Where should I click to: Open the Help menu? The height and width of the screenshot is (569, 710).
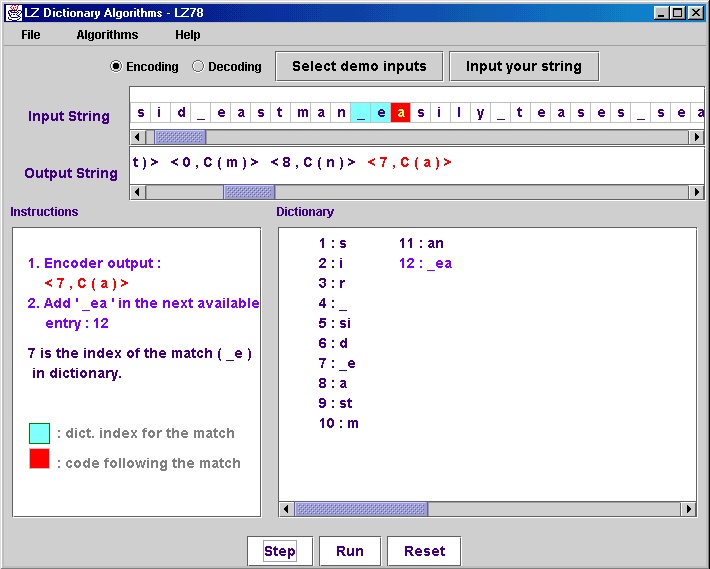point(188,35)
